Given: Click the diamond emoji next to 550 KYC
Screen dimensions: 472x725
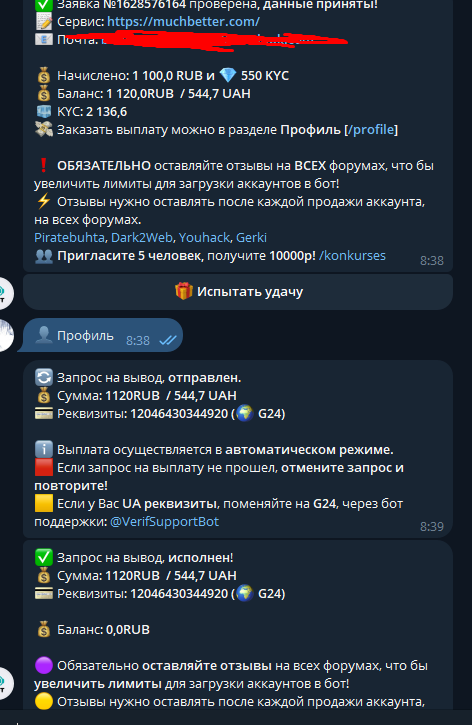Looking at the screenshot, I should pos(227,75).
